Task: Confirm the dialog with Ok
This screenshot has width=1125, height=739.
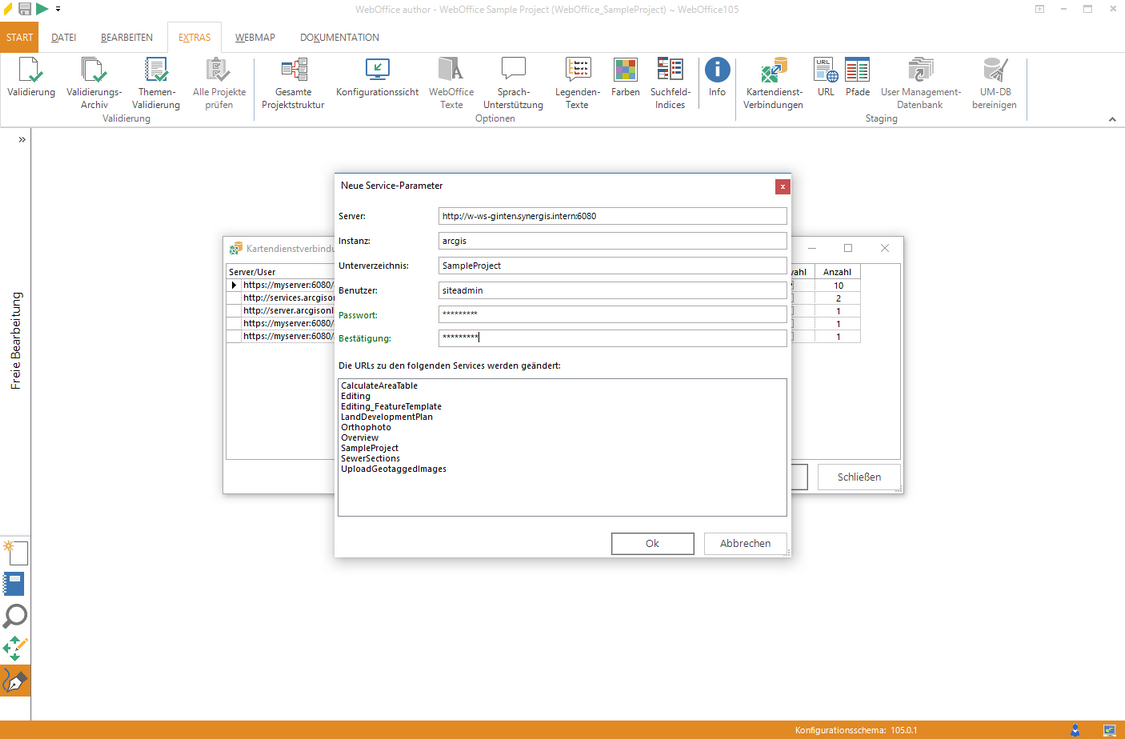Action: [x=652, y=543]
